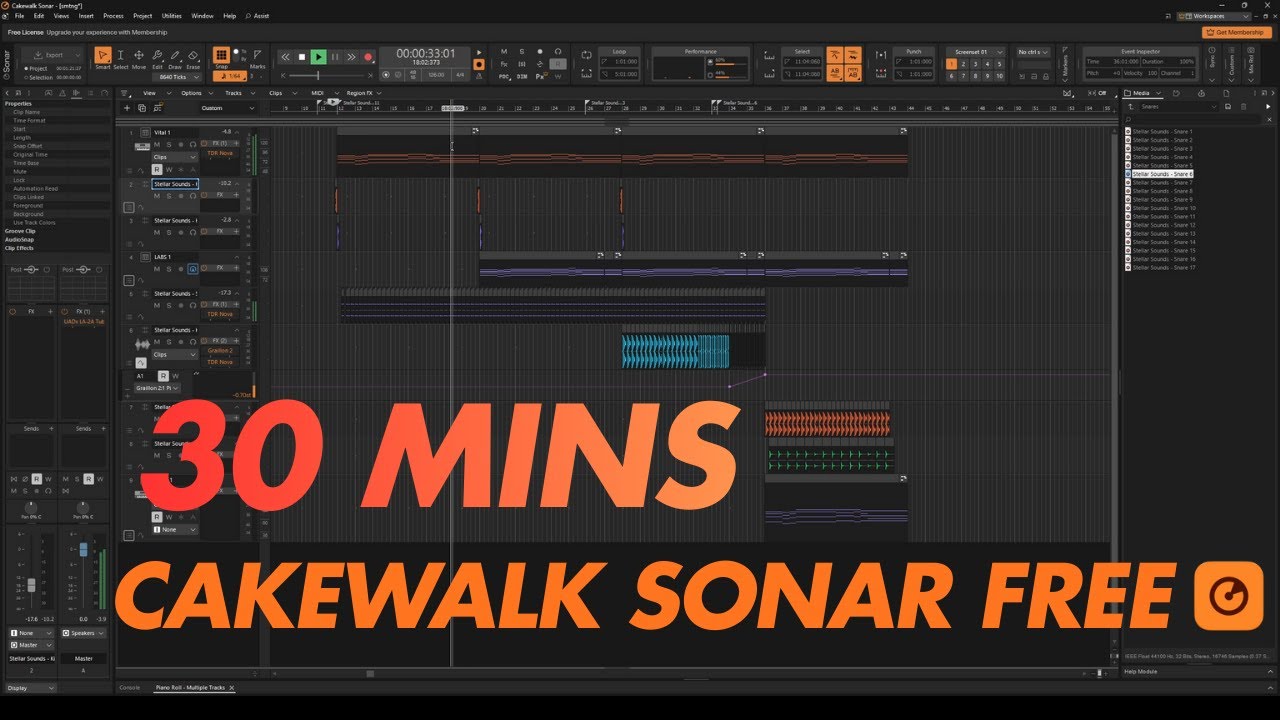The height and width of the screenshot is (720, 1280).
Task: Open the Graillon 2 plugin on track 6
Action: click(220, 351)
